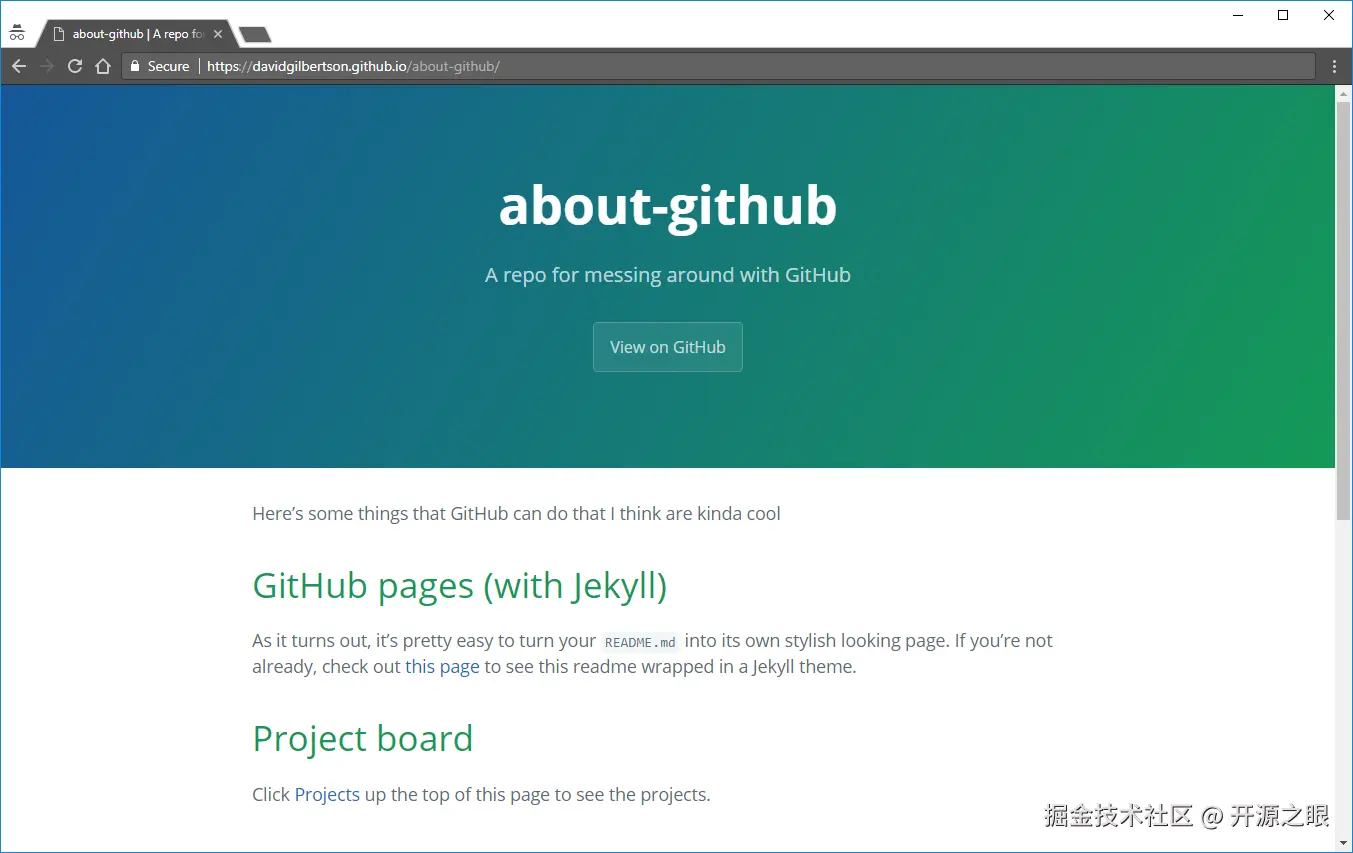Click the README.md inline code text
Image resolution: width=1353 pixels, height=853 pixels.
640,642
